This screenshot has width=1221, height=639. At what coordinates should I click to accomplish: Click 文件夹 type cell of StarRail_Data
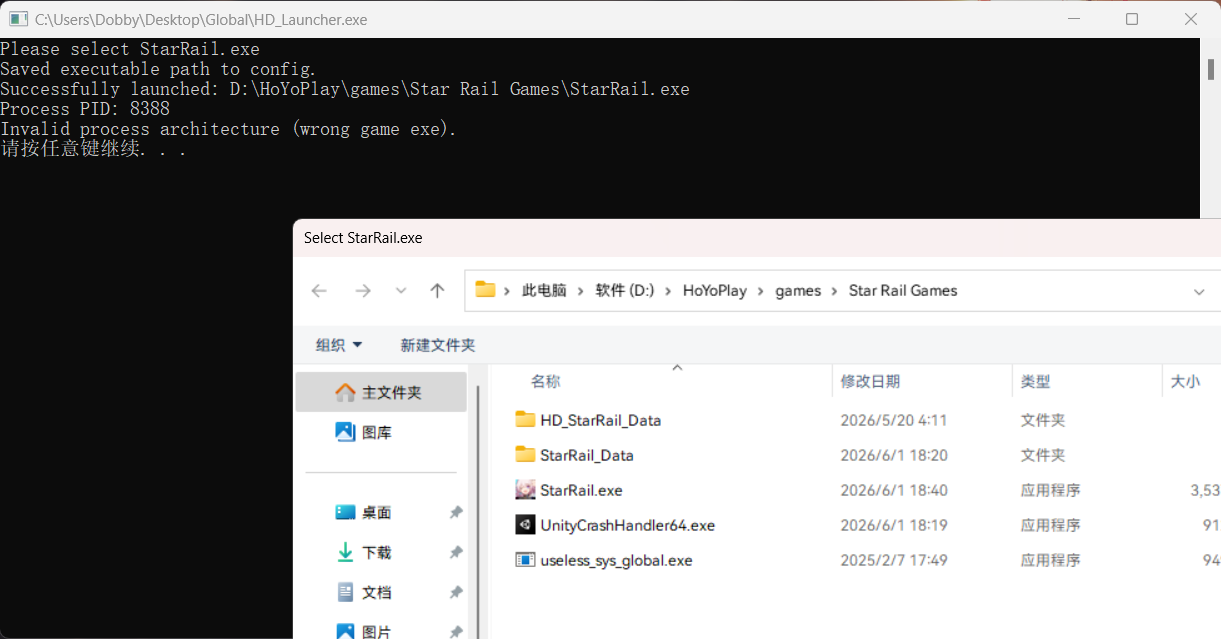coord(1042,455)
